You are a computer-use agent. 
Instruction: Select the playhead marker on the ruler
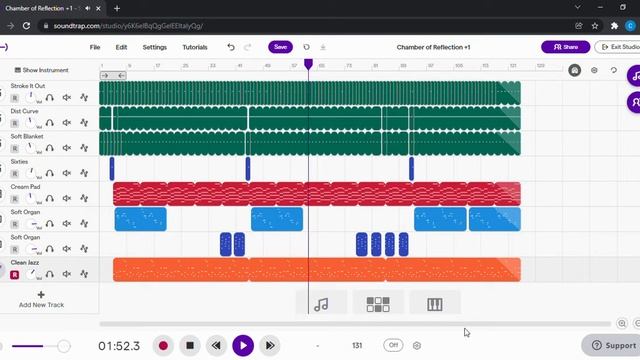[309, 64]
